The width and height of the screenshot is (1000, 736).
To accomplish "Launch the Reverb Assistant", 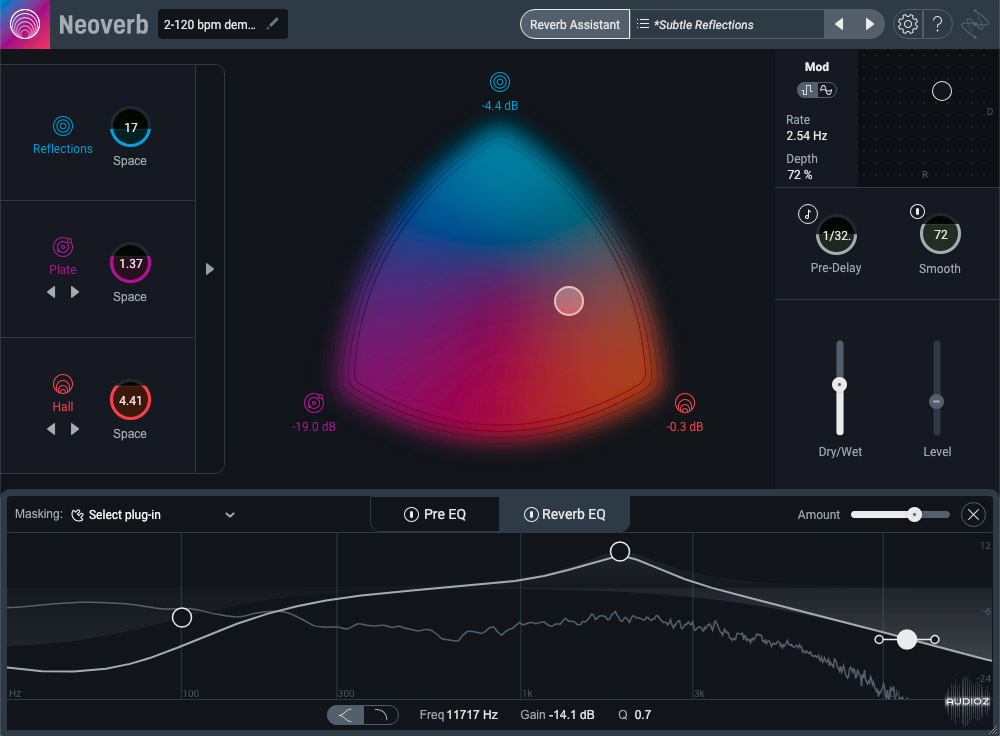I will click(x=575, y=24).
